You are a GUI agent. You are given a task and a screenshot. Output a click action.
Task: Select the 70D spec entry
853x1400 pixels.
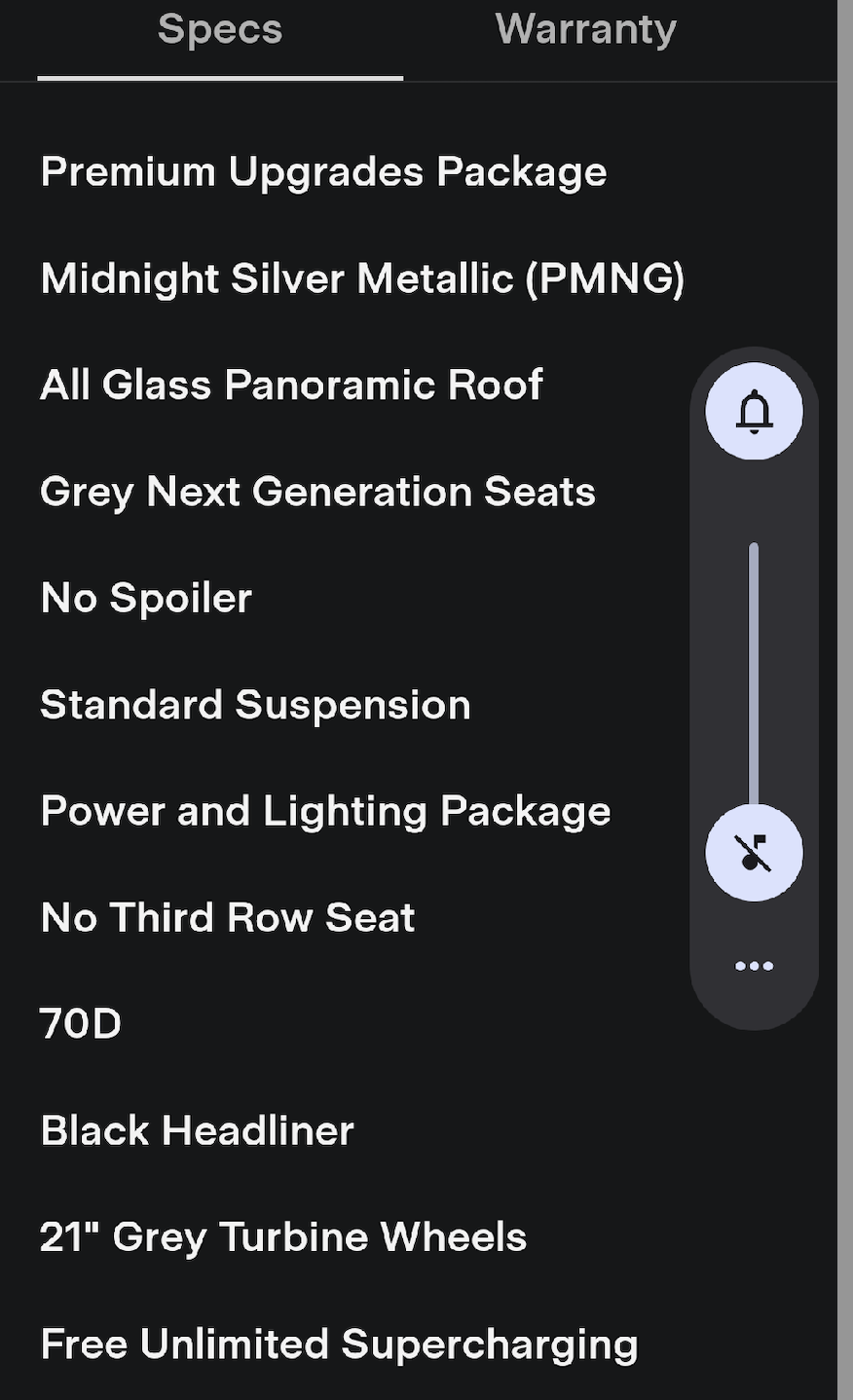click(x=81, y=1024)
